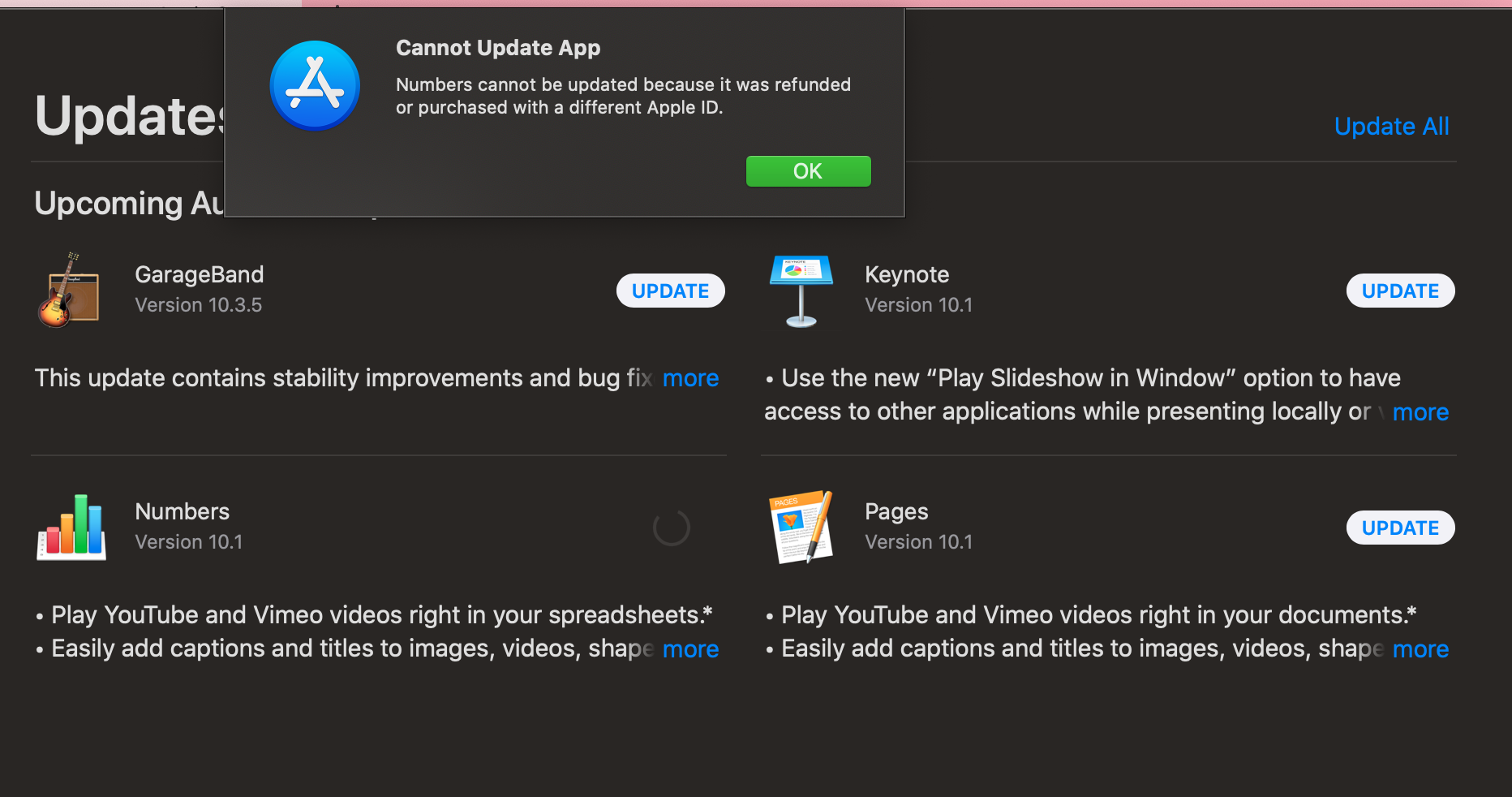Select the GarageBand app title
Screen dimensions: 1512x797
tap(200, 274)
